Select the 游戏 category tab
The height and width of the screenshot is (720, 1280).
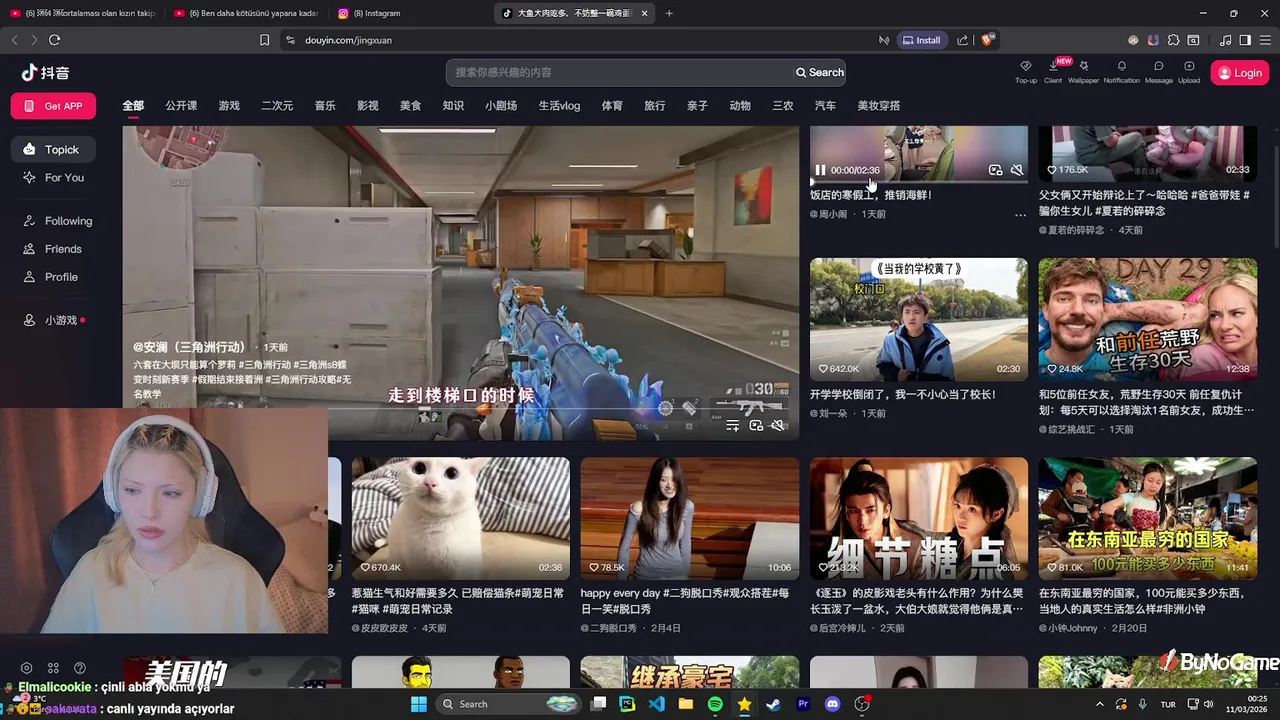[229, 106]
